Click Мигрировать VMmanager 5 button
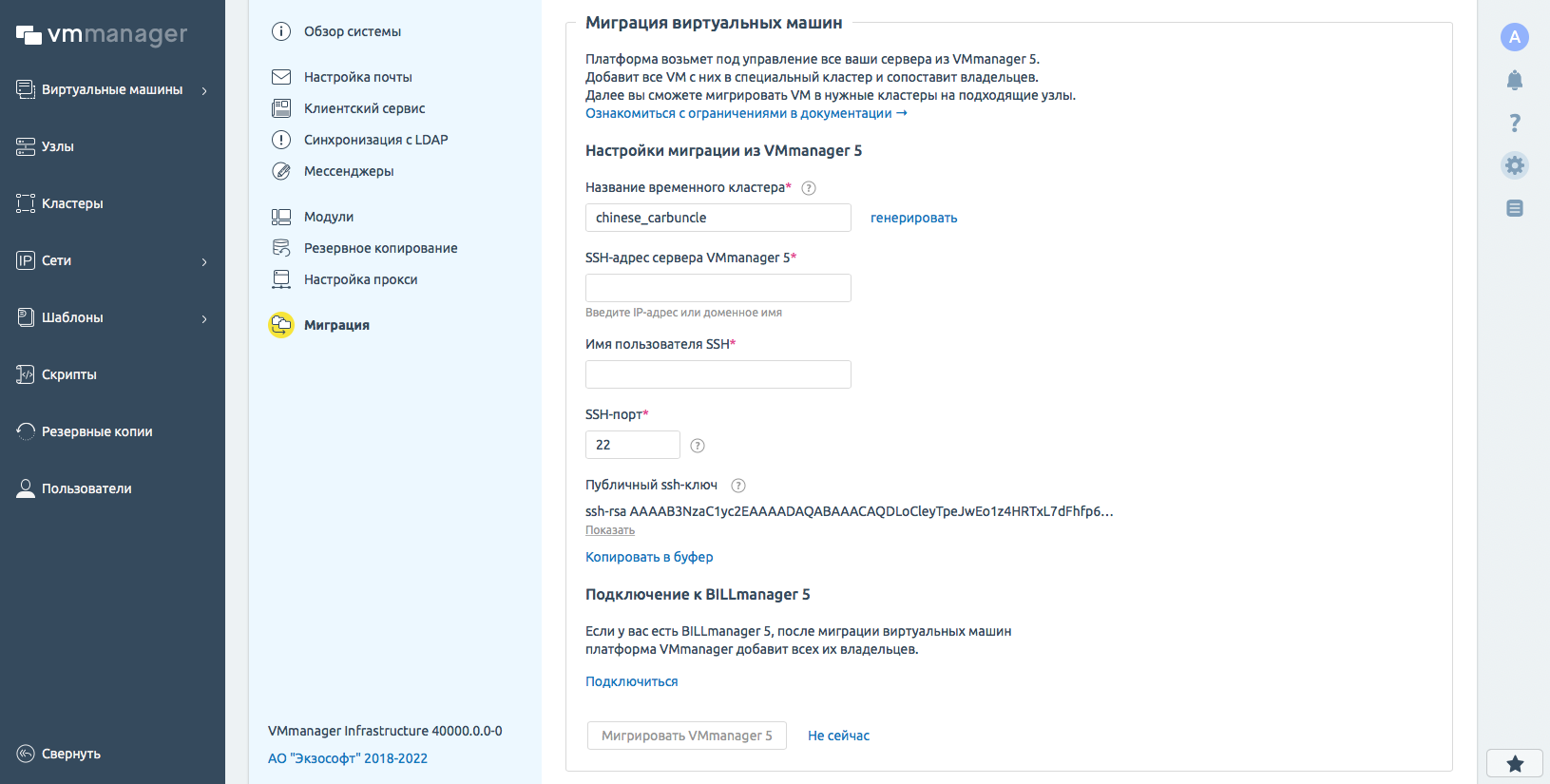Image resolution: width=1550 pixels, height=784 pixels. pyautogui.click(x=687, y=736)
